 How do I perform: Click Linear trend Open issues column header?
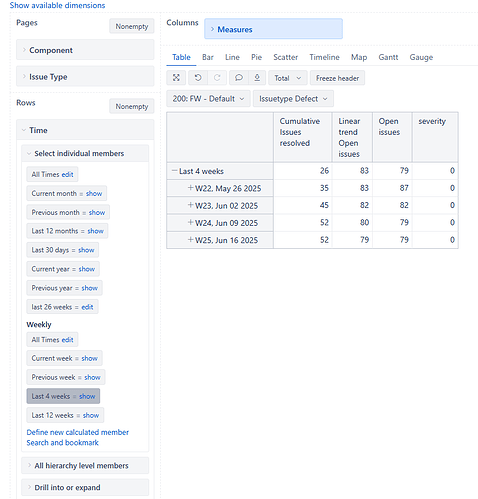tap(352, 137)
